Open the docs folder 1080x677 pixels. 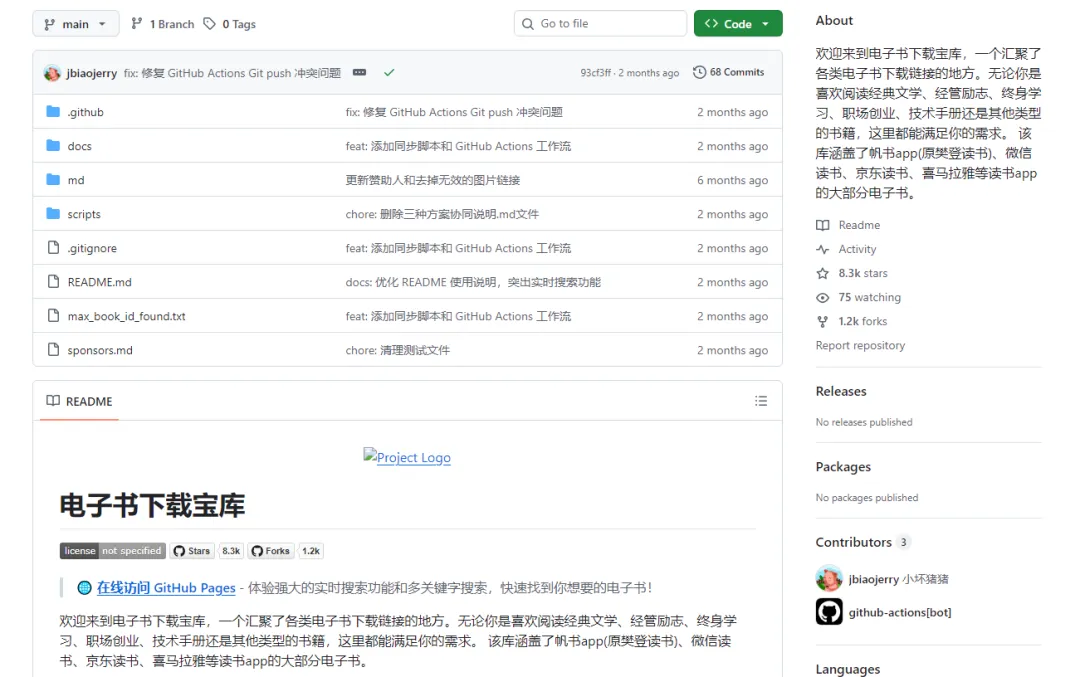(x=79, y=146)
